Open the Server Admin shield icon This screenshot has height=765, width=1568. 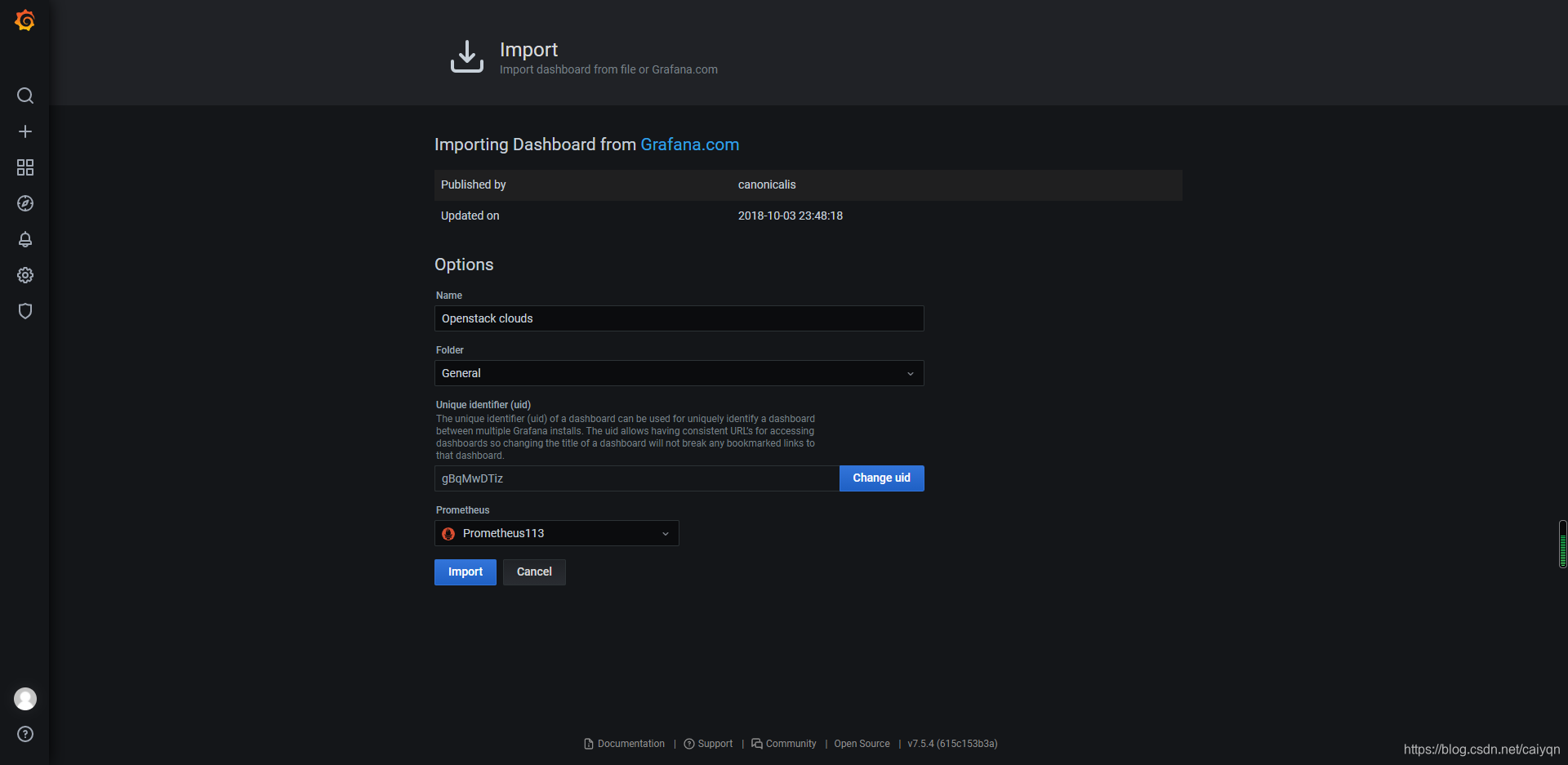[25, 311]
